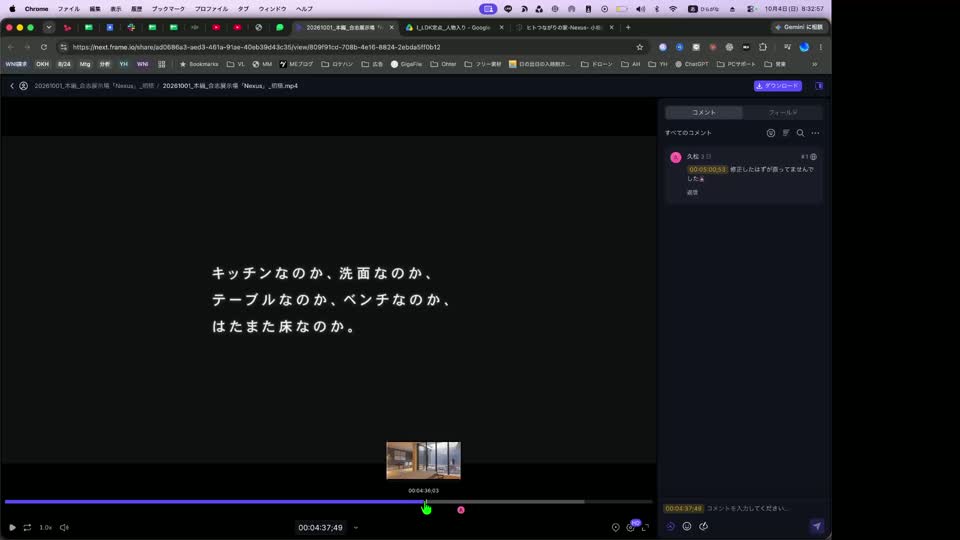Open the ブックマーク menu
Viewport: 960px width, 540px height.
point(168,9)
